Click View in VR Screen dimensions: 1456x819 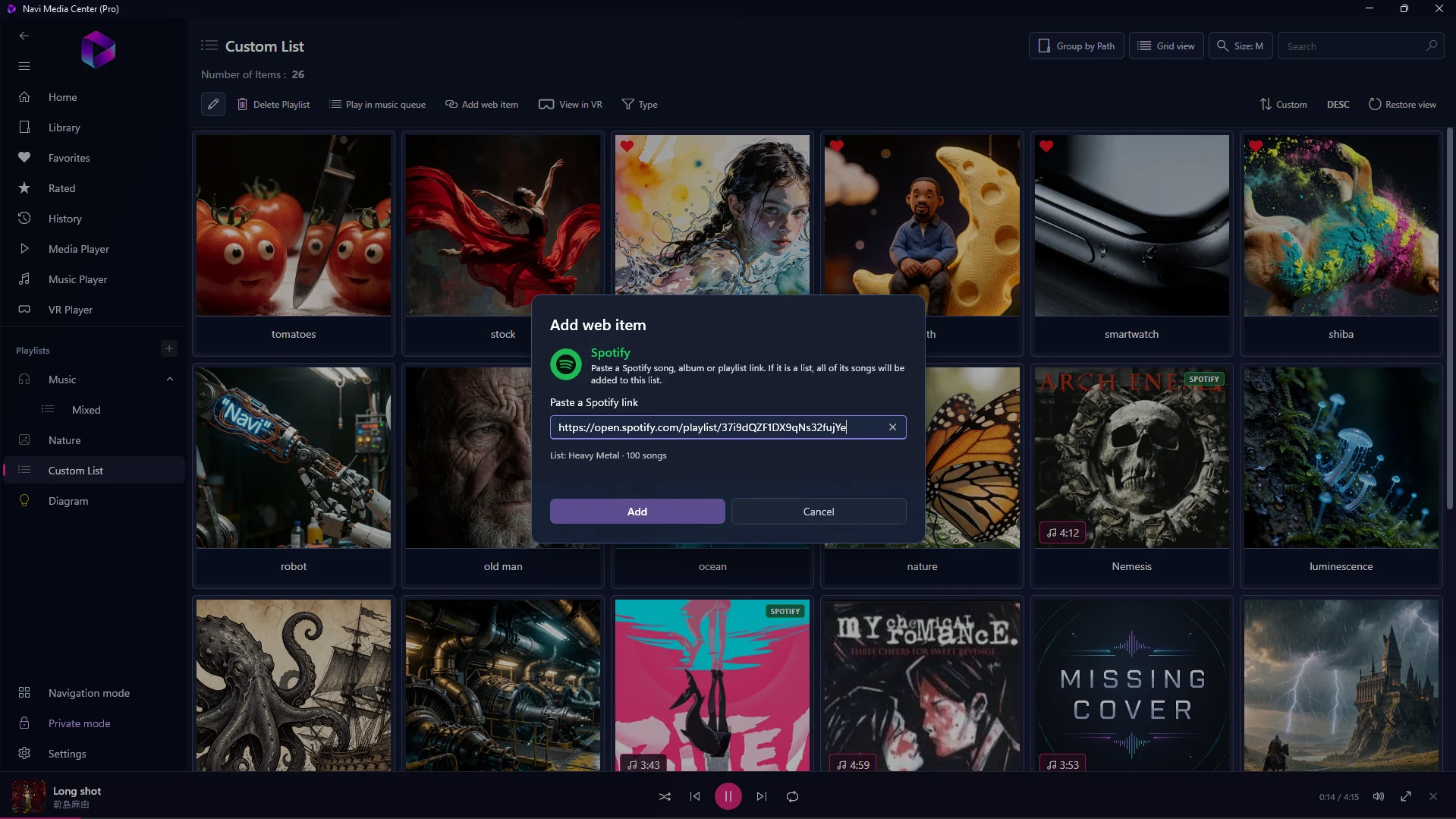[571, 105]
